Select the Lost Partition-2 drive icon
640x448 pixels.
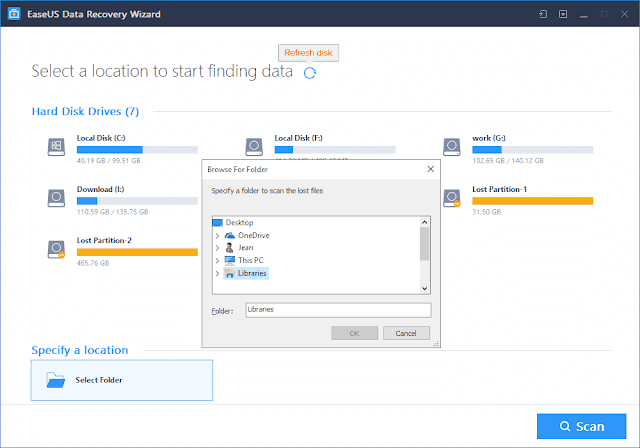point(56,249)
